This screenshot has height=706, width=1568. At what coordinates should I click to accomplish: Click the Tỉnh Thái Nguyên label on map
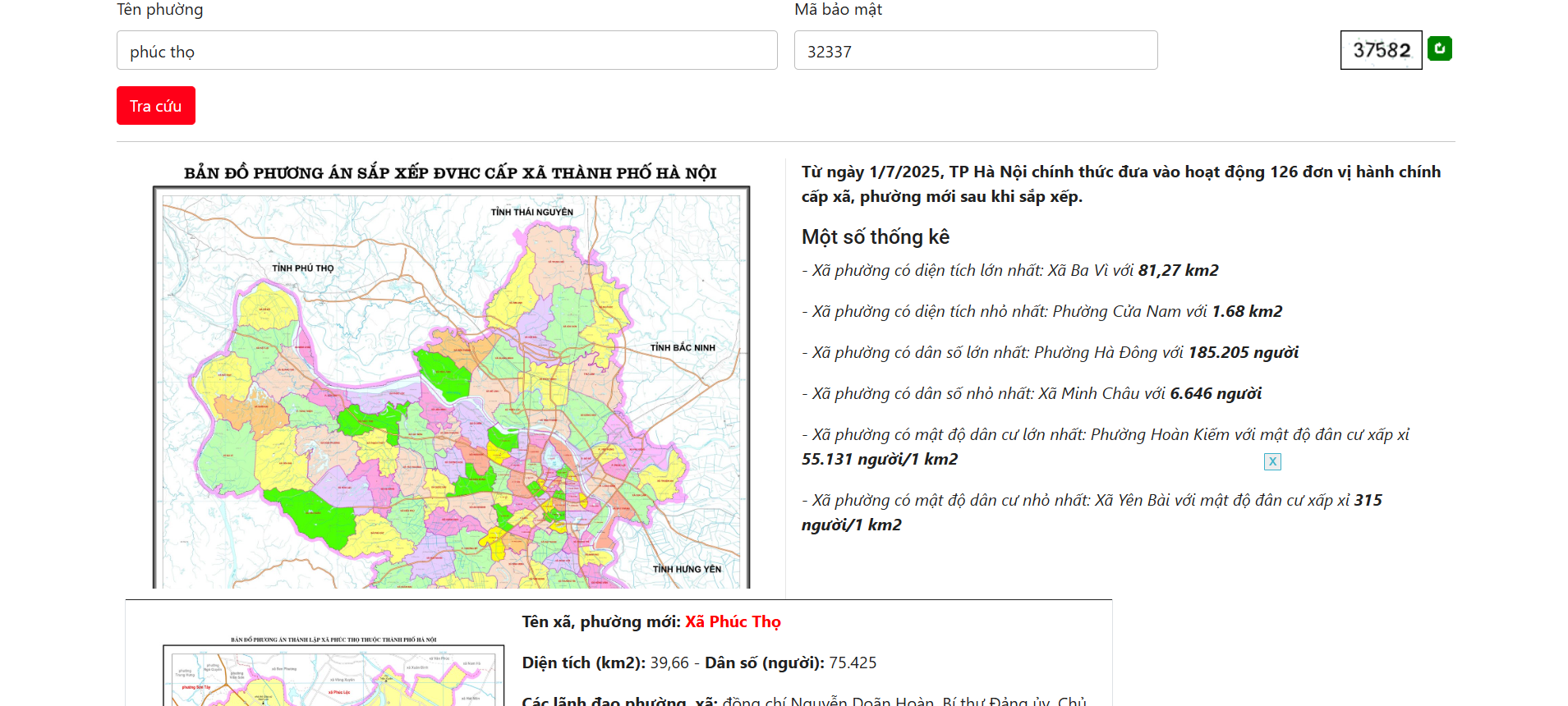(x=531, y=212)
